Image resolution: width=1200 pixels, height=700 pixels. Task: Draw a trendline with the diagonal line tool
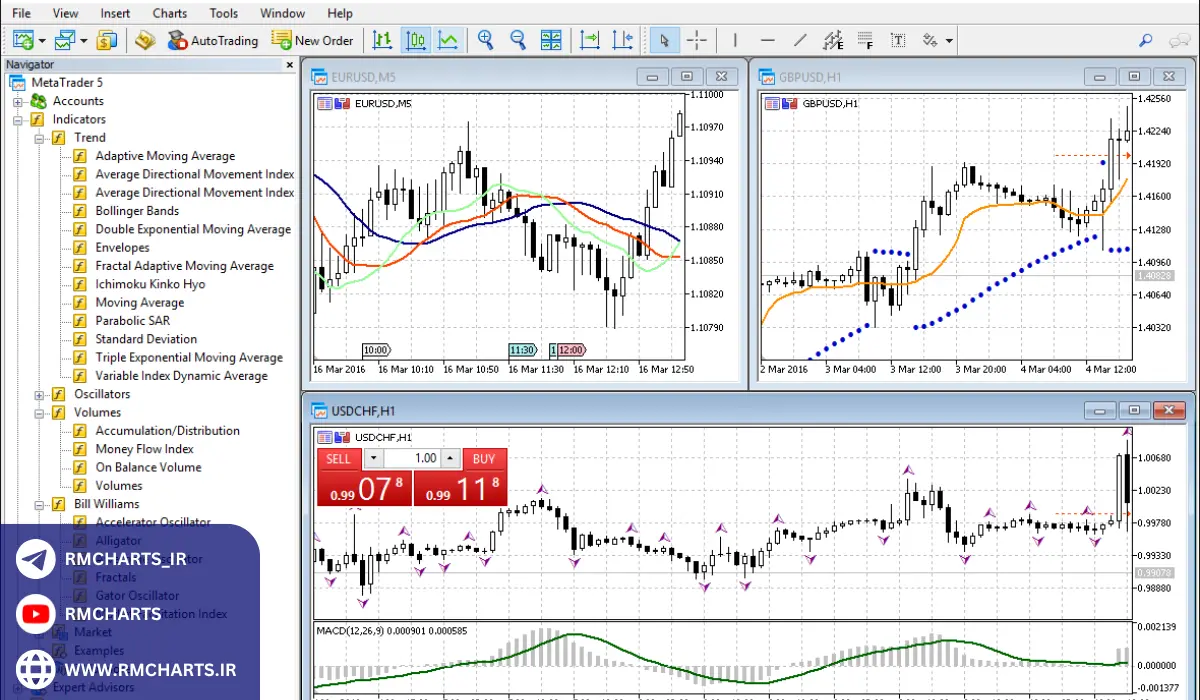pyautogui.click(x=800, y=40)
